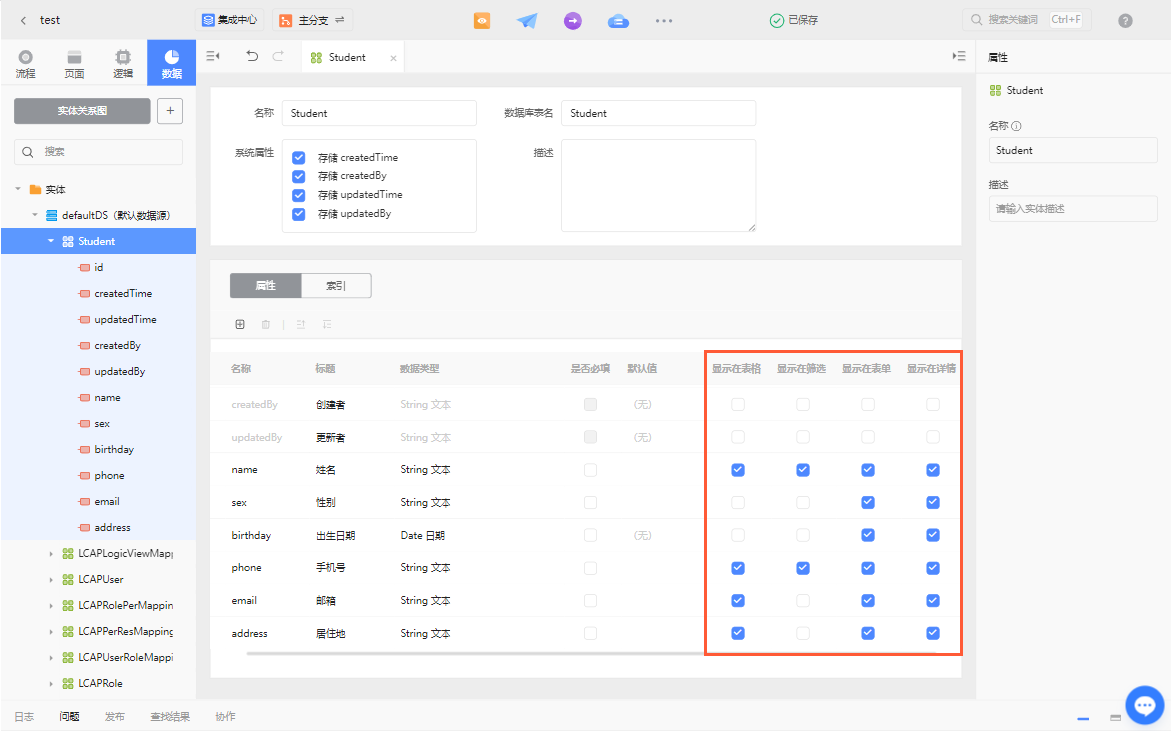
Task: Toggle 显示在表单 for birthday row
Action: [x=868, y=536]
